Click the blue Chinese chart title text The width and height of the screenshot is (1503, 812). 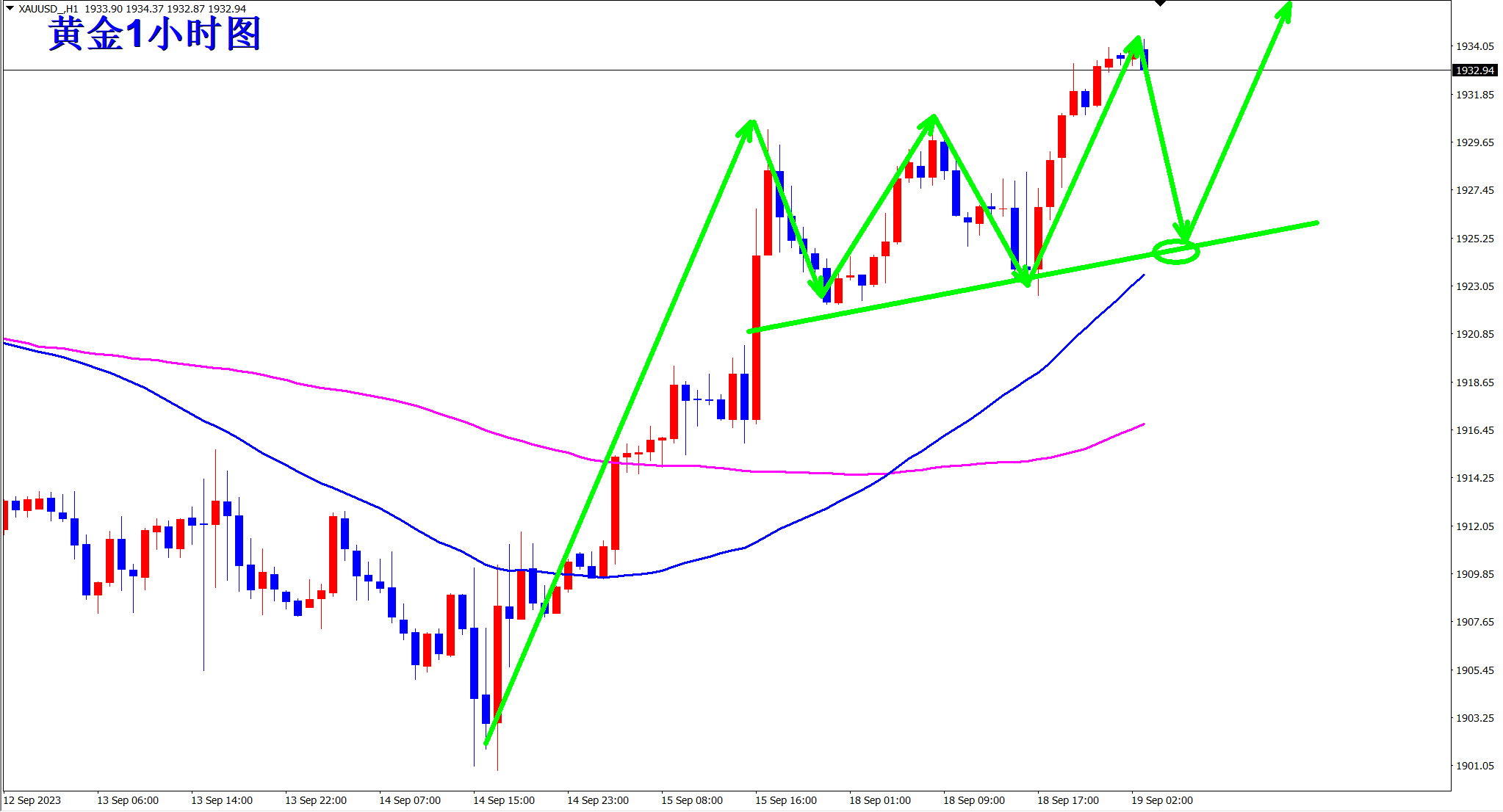(x=155, y=34)
